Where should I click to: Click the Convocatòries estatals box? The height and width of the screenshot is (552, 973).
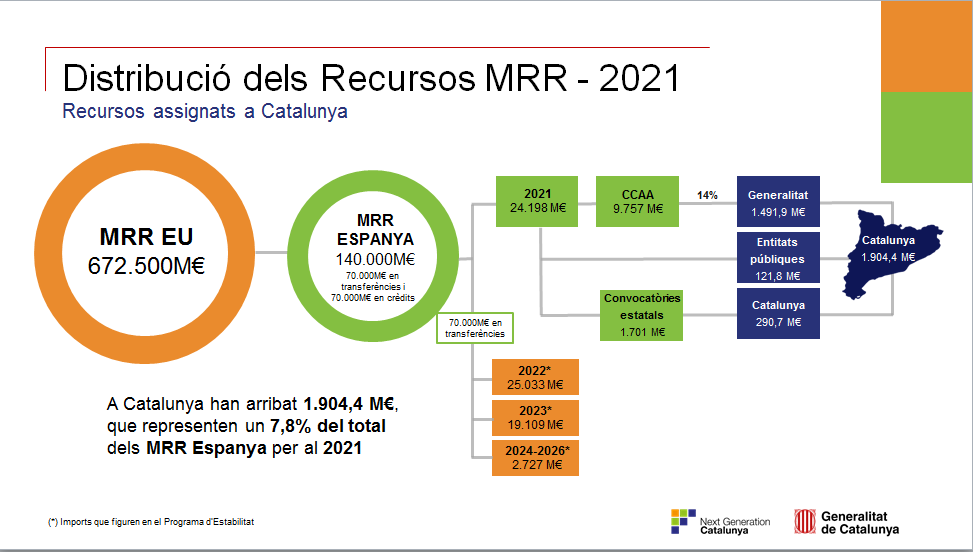click(x=642, y=315)
